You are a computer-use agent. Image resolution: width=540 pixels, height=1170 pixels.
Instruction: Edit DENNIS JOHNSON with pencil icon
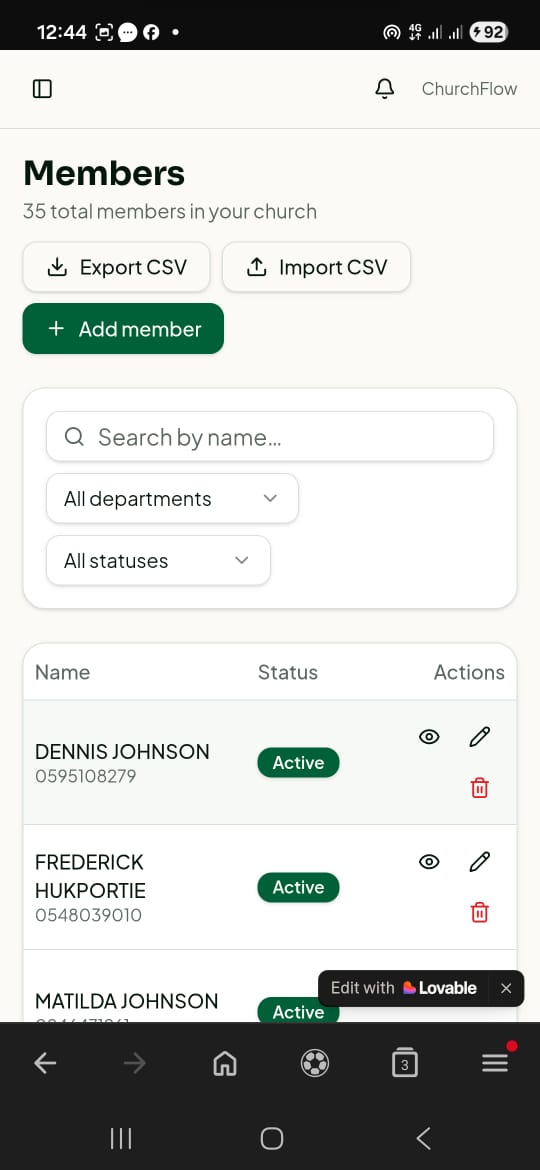(x=480, y=737)
